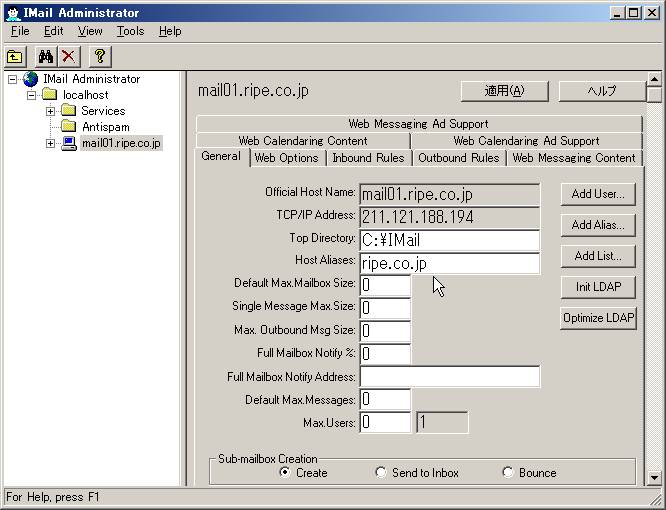Image resolution: width=666 pixels, height=510 pixels.
Task: Click the scrollbar down arrow
Action: pyautogui.click(x=655, y=478)
